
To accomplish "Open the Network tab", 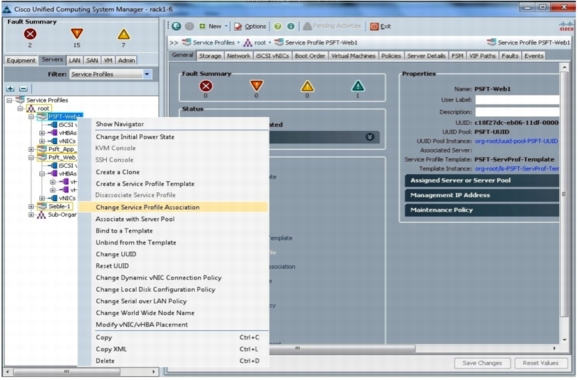I will tap(238, 56).
